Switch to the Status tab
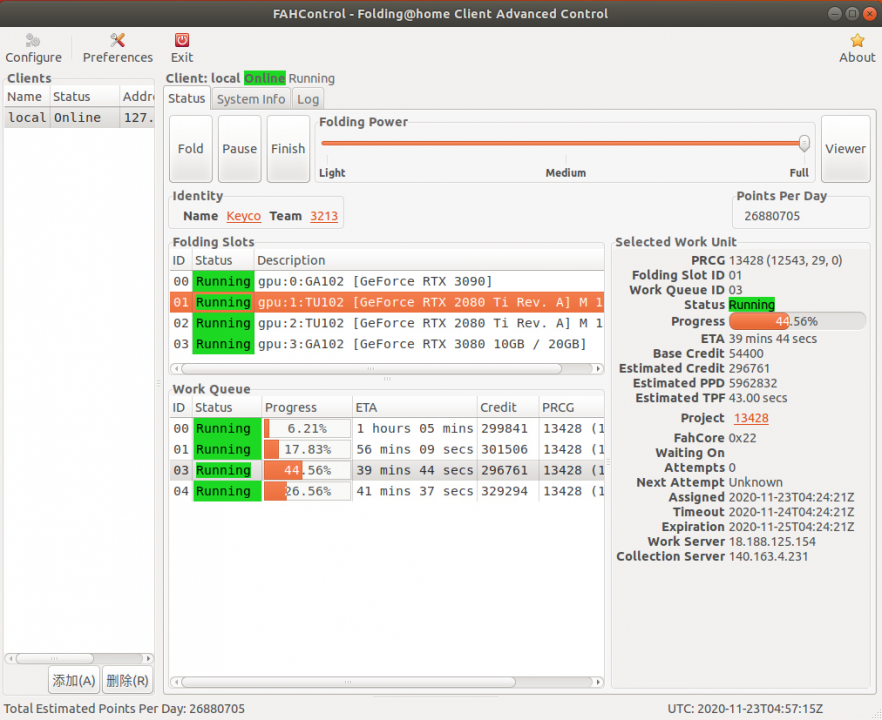The width and height of the screenshot is (882, 720). (187, 98)
